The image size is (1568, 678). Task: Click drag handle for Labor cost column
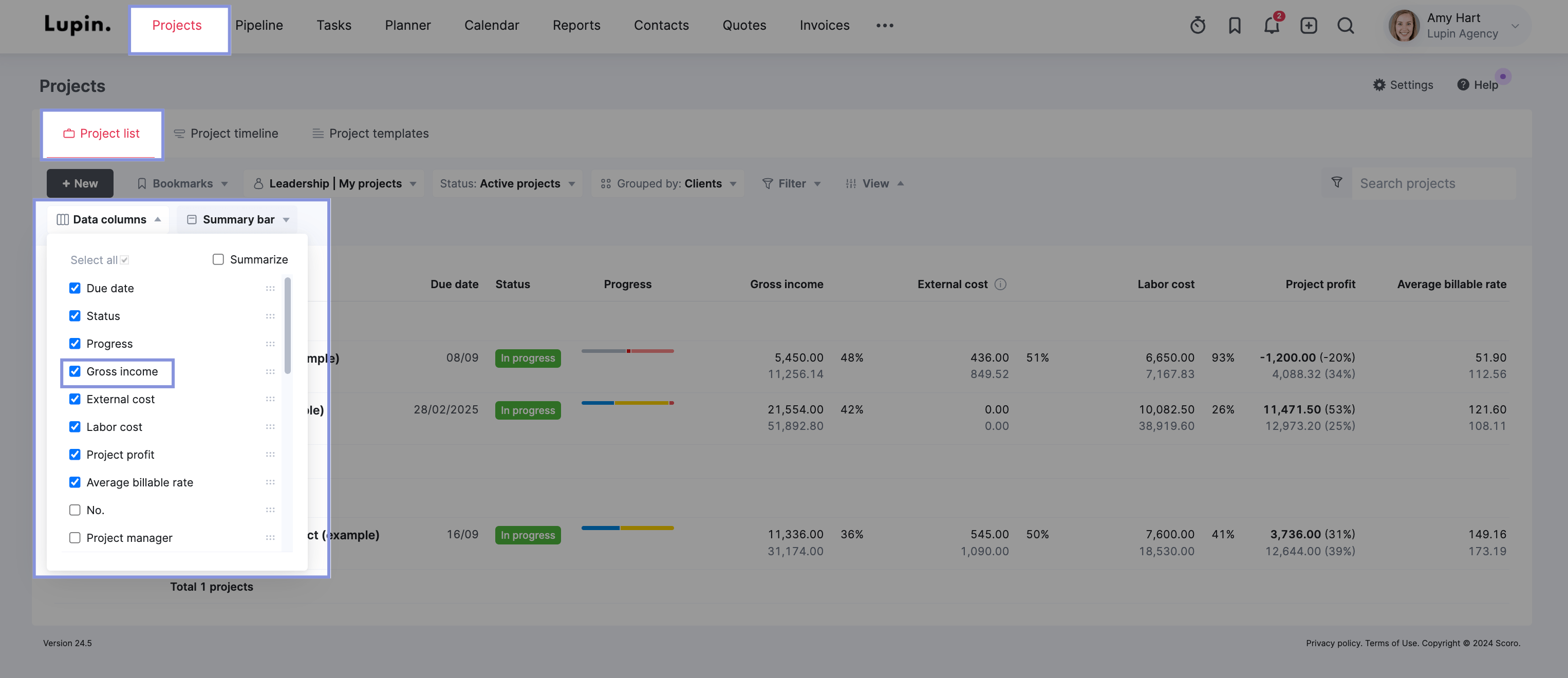(x=270, y=427)
